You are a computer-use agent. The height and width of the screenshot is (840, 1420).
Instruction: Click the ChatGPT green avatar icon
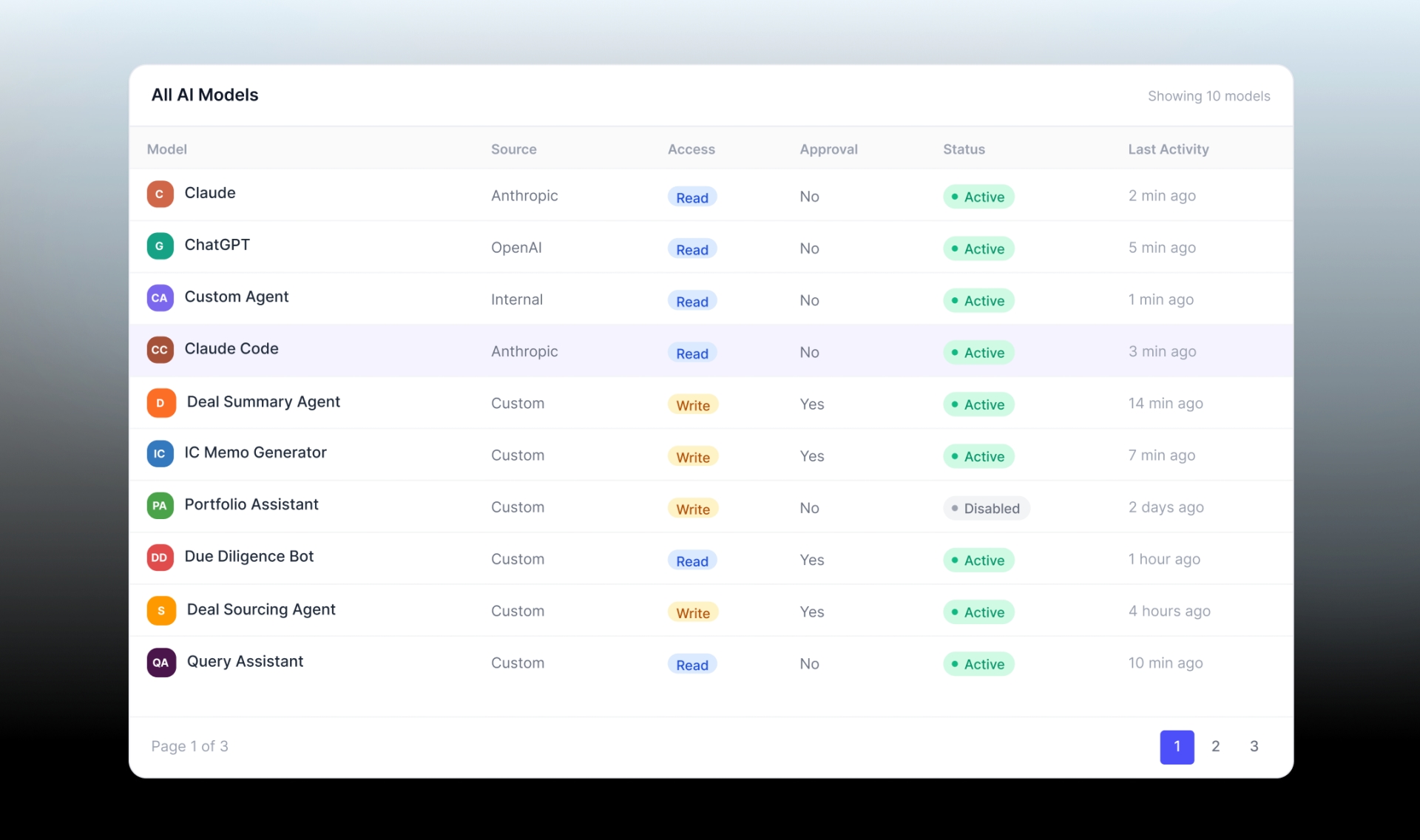pyautogui.click(x=160, y=246)
